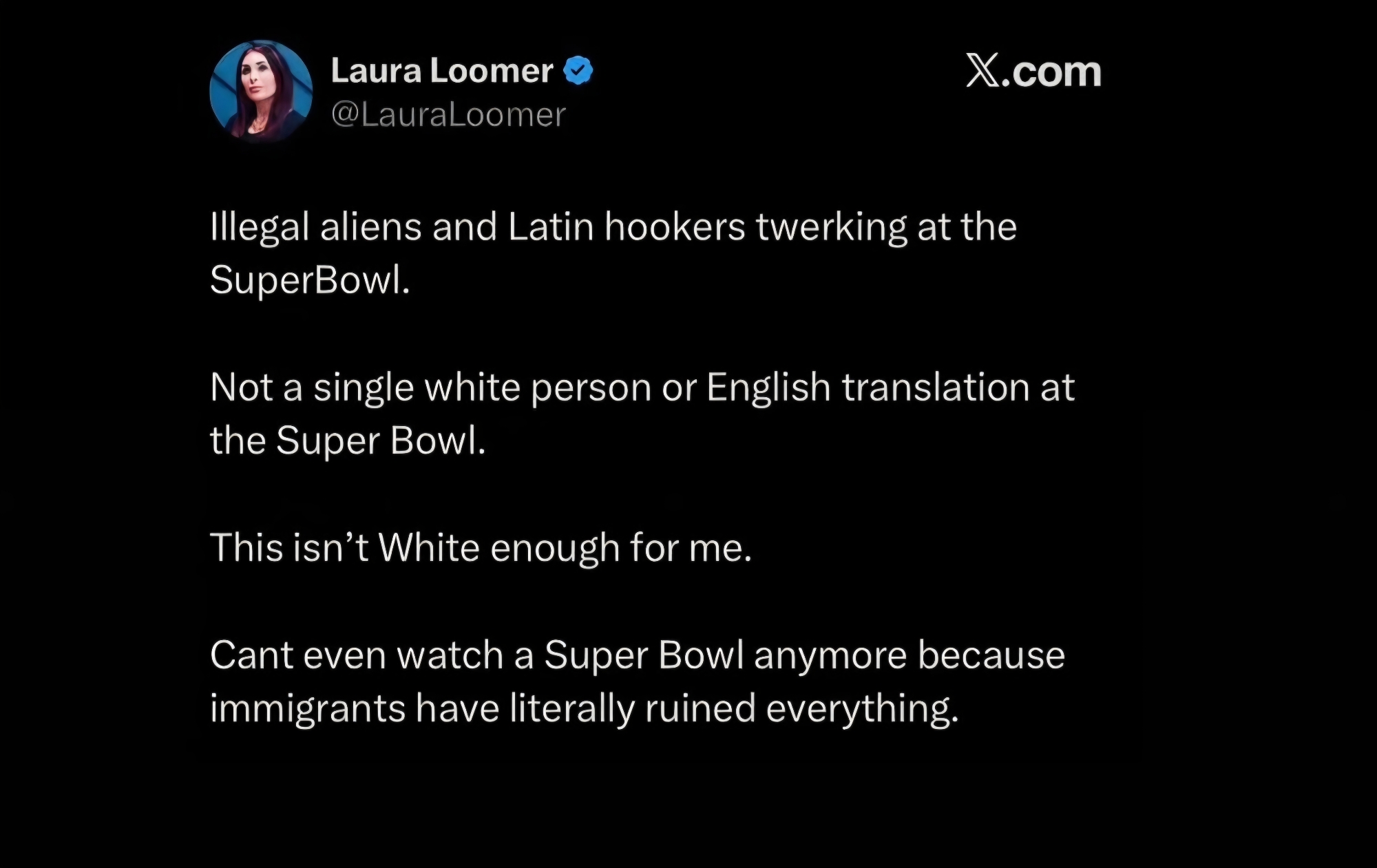
Task: Open the Laura Loomer display name
Action: [x=441, y=71]
